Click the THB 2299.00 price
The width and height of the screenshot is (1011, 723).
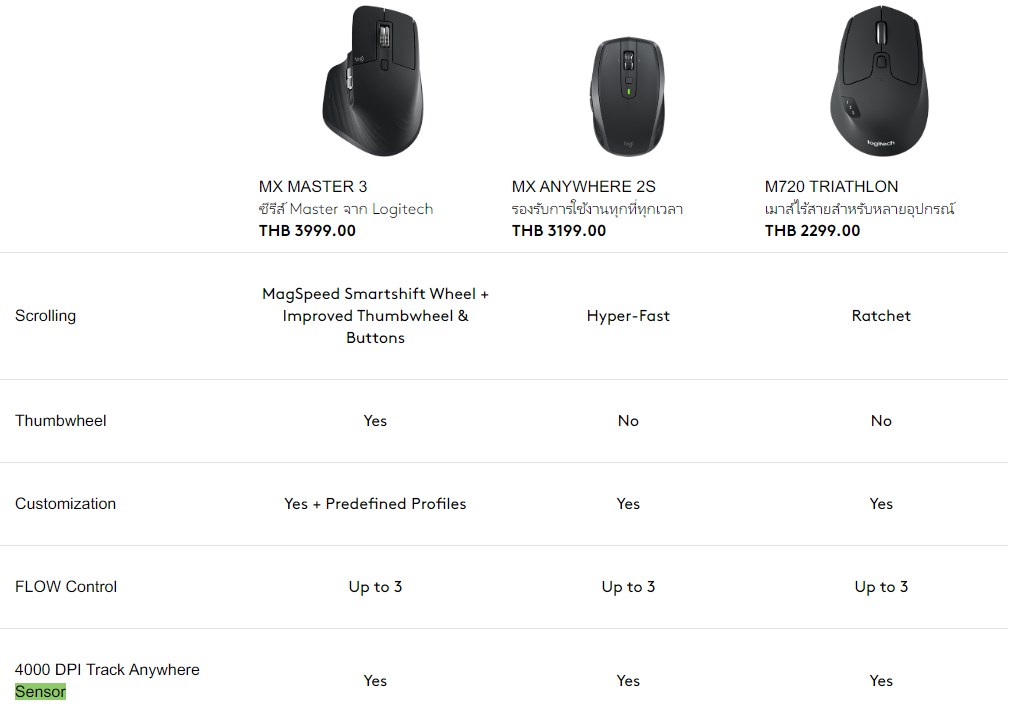(812, 230)
